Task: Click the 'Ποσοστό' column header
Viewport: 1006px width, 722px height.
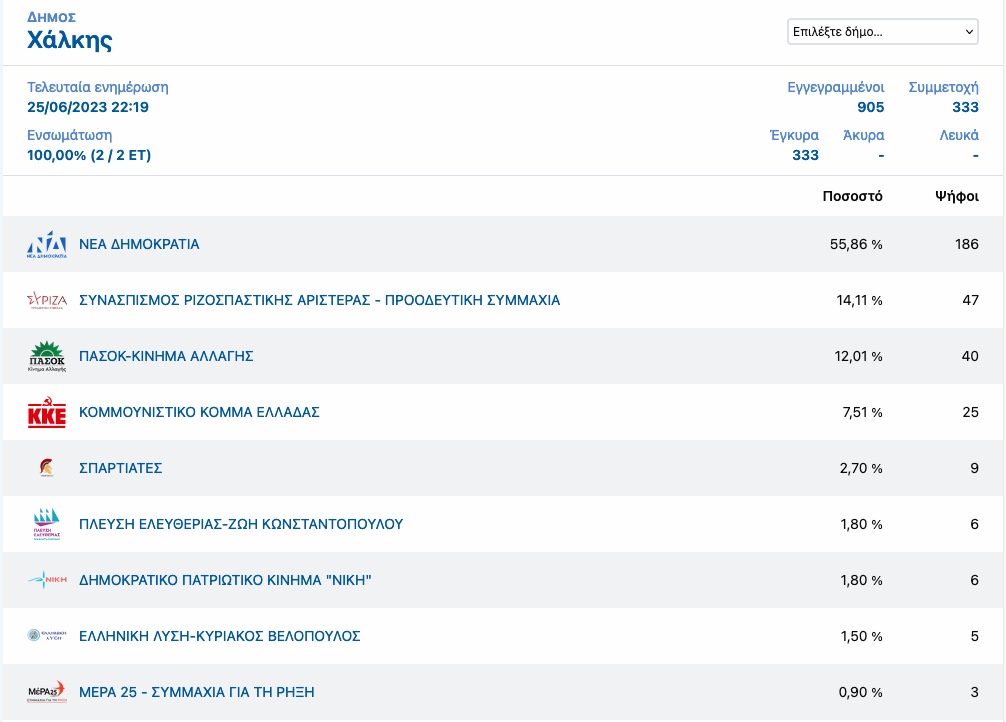Action: pyautogui.click(x=852, y=196)
